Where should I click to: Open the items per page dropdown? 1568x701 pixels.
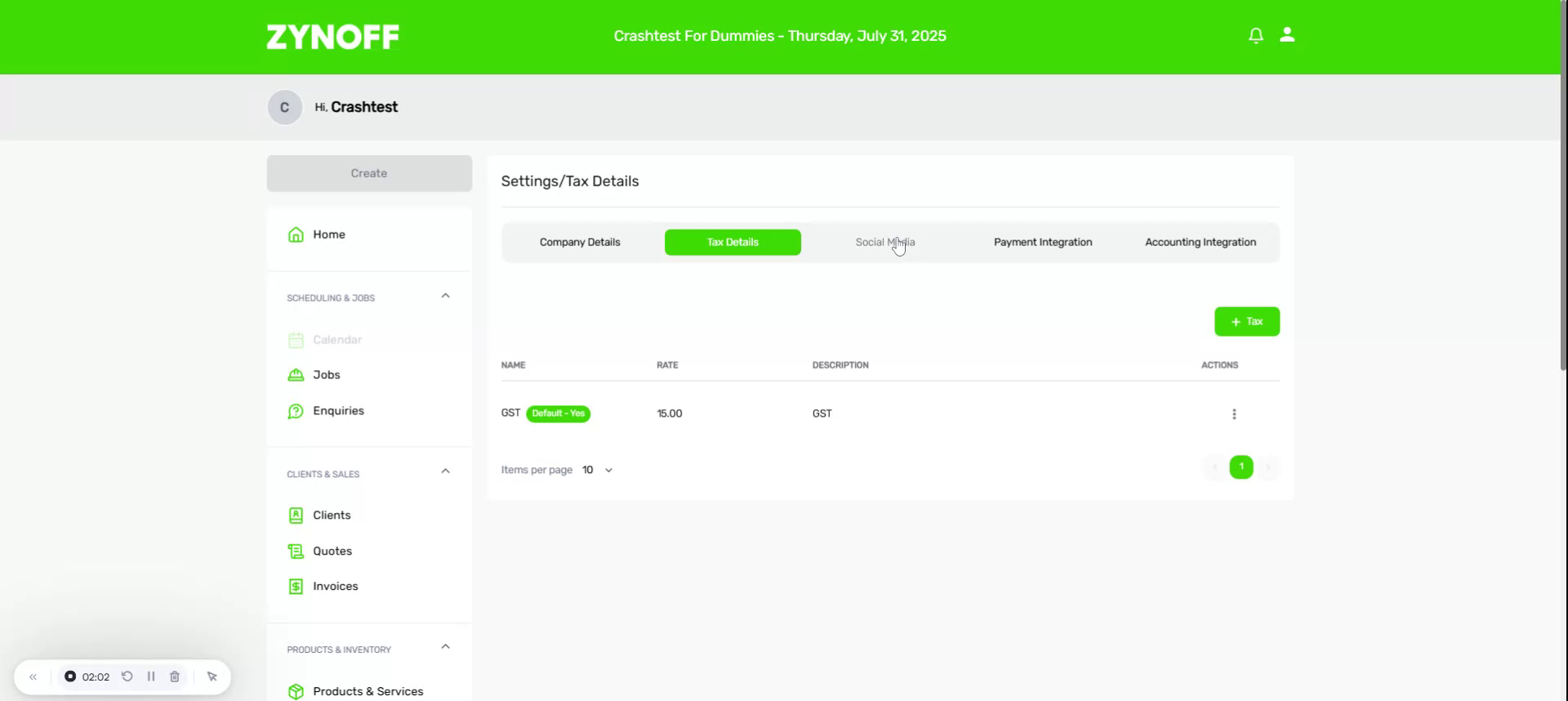598,471
